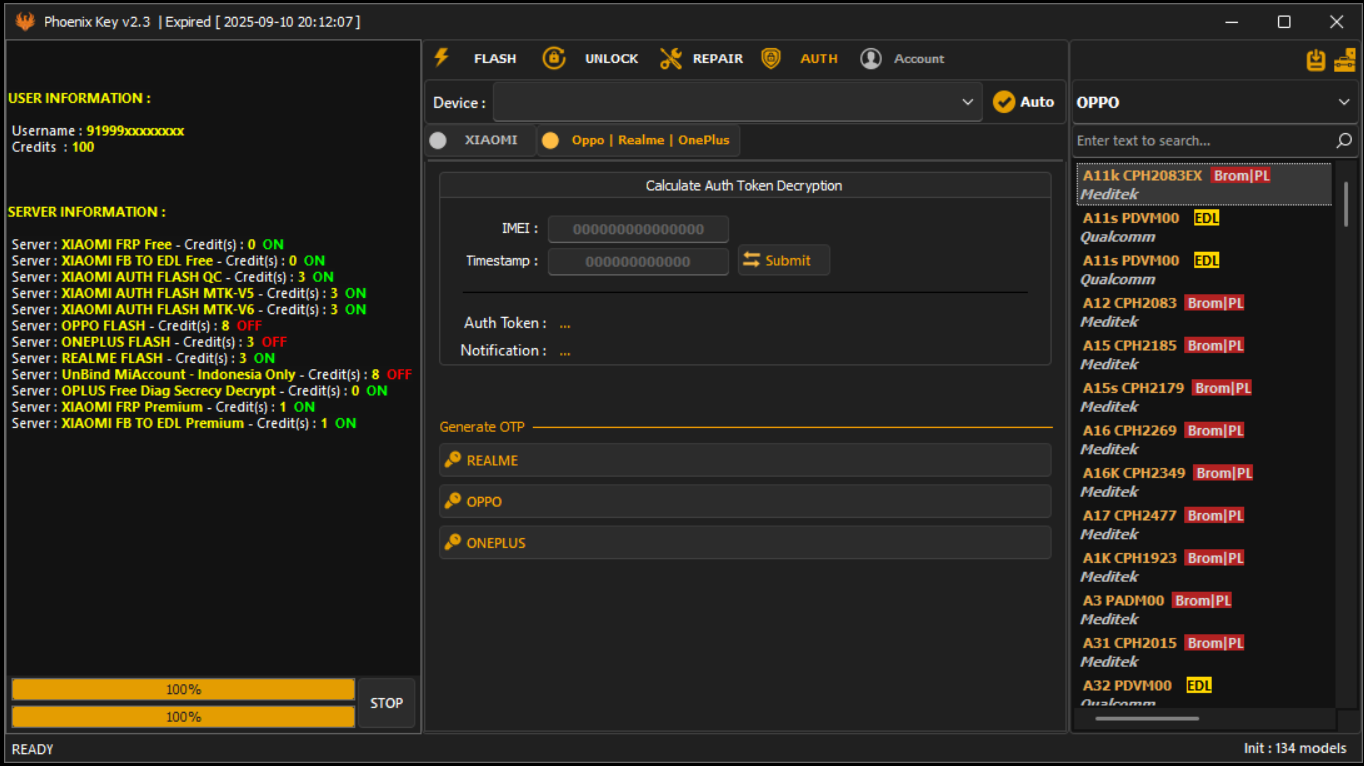Click the orange icon right of the download icon
1364x766 pixels.
pos(1345,61)
